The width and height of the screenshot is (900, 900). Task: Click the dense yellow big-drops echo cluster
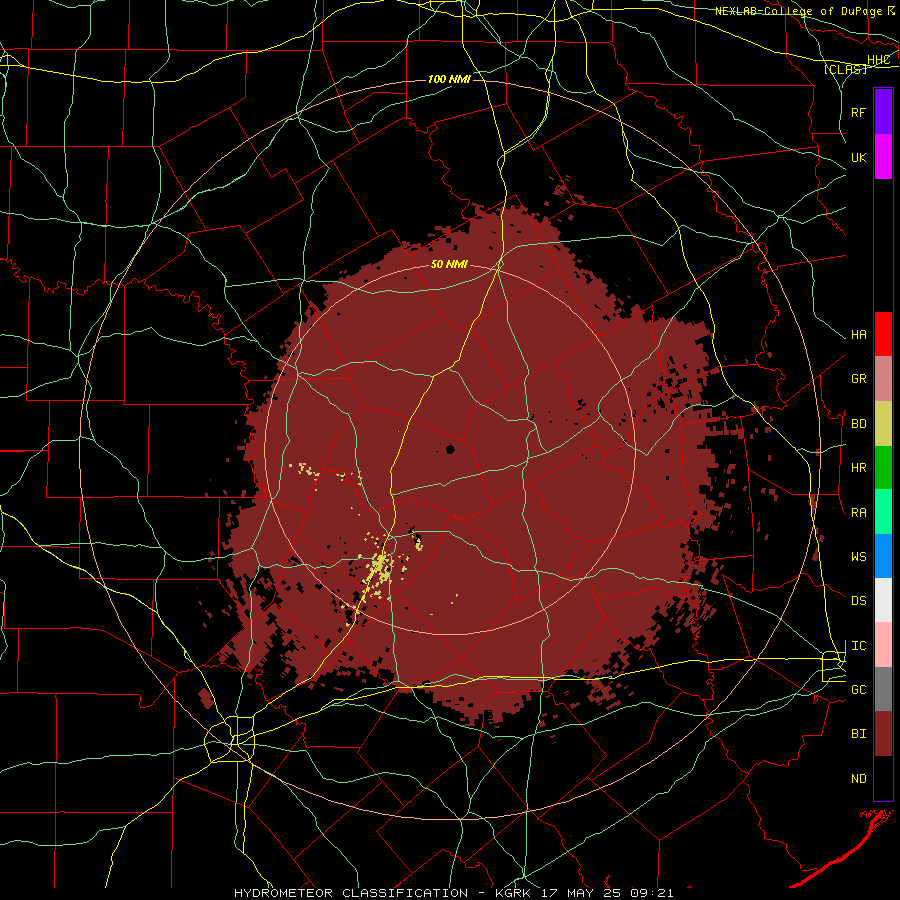(x=380, y=567)
